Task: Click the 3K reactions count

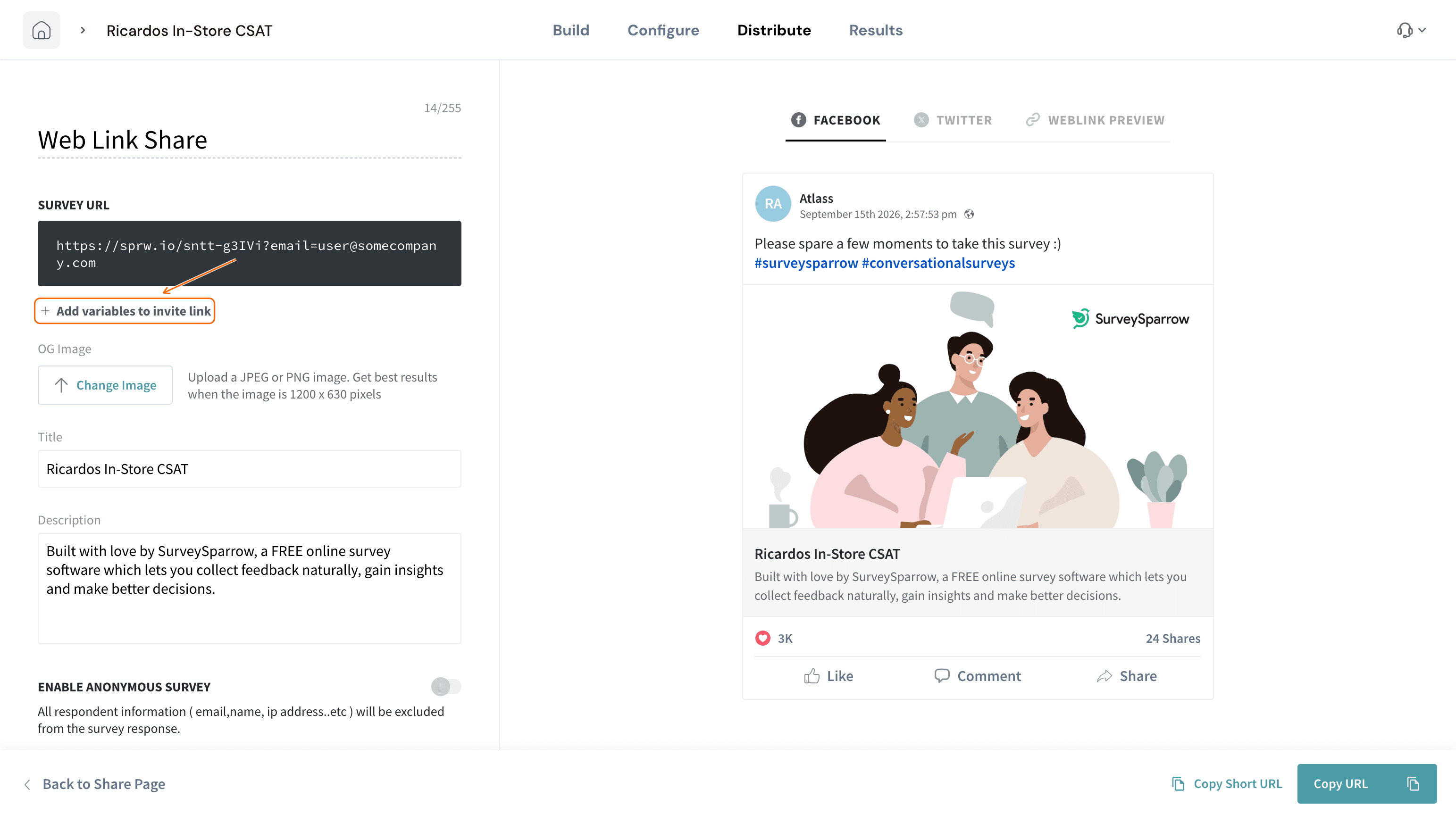Action: coord(785,638)
